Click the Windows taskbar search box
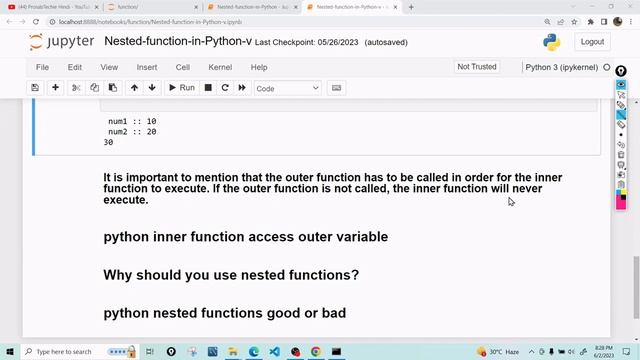The width and height of the screenshot is (640, 360). 80,351
